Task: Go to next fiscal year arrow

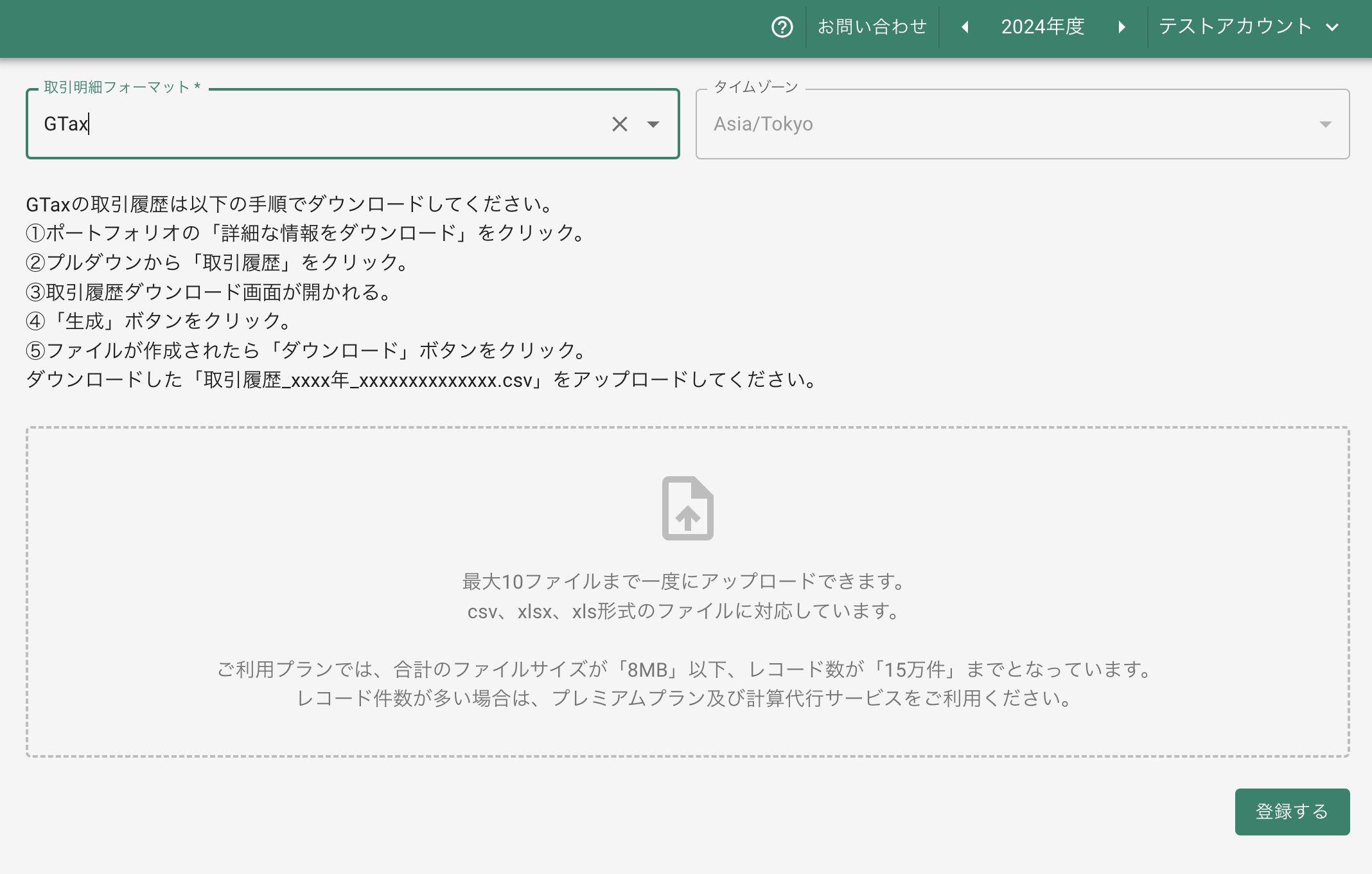Action: tap(1121, 27)
